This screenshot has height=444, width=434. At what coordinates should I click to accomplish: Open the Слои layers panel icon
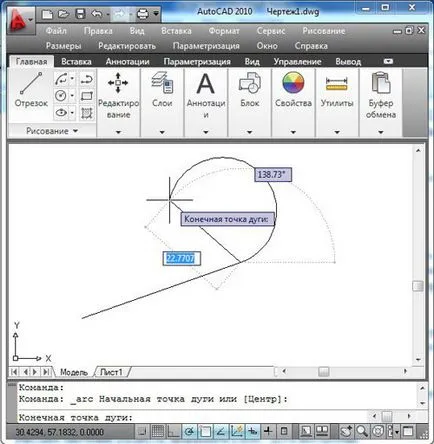pos(162,83)
